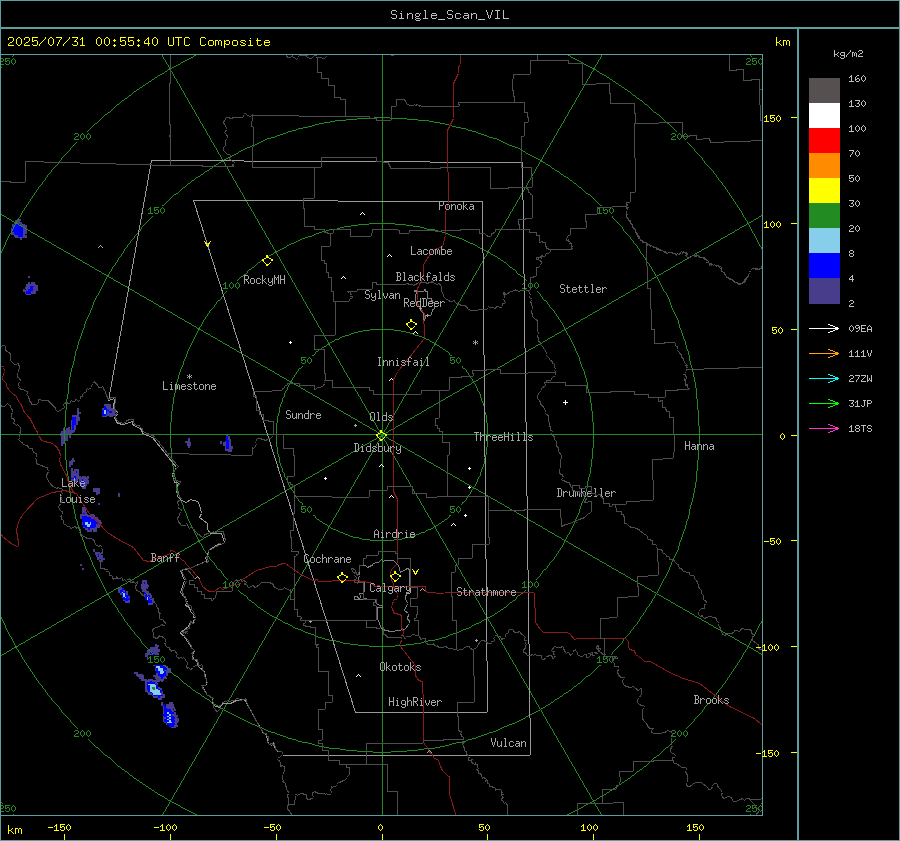
Task: Select the RedDeer label
Action: pyautogui.click(x=424, y=303)
